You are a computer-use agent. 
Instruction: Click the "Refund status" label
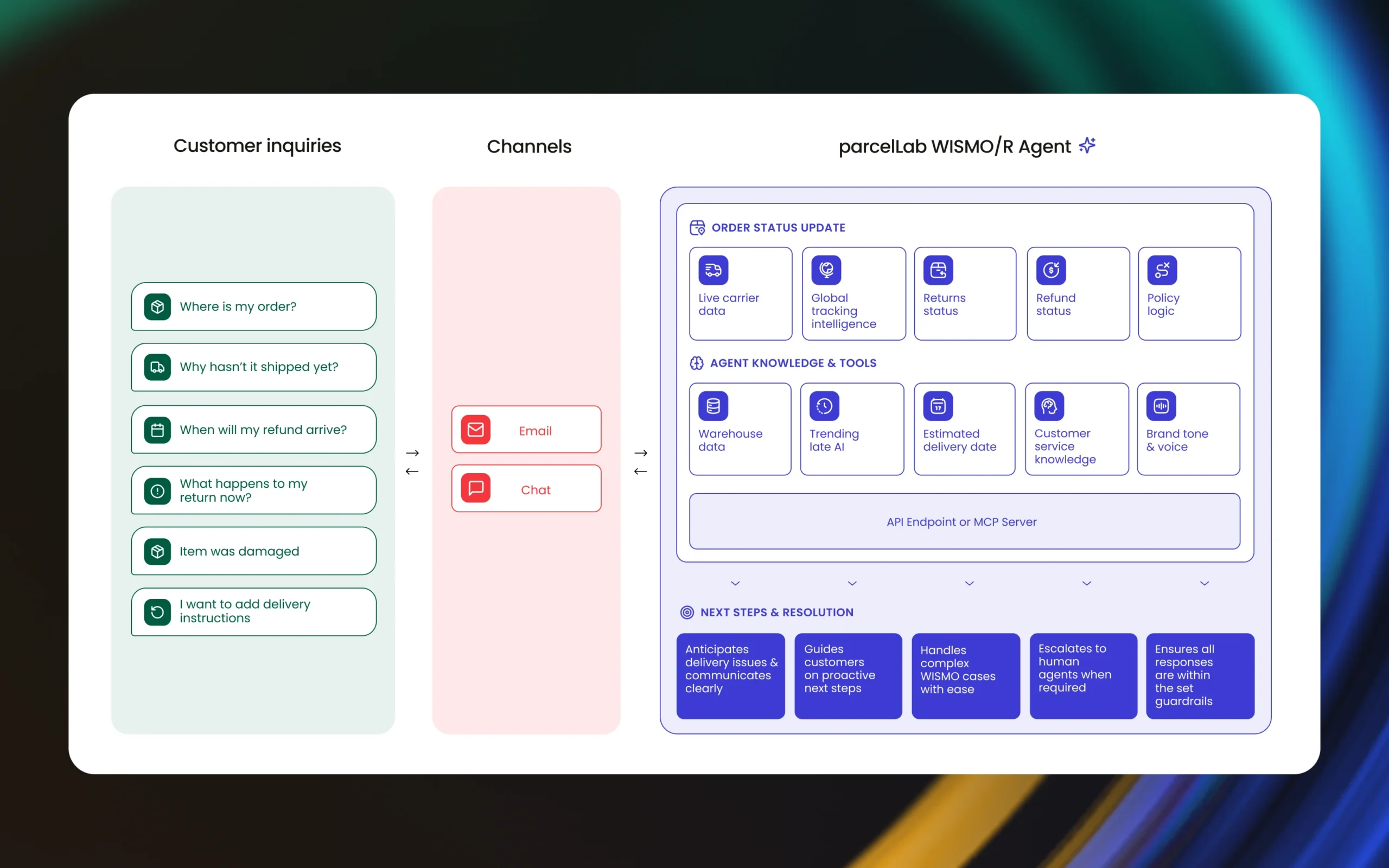click(1055, 304)
